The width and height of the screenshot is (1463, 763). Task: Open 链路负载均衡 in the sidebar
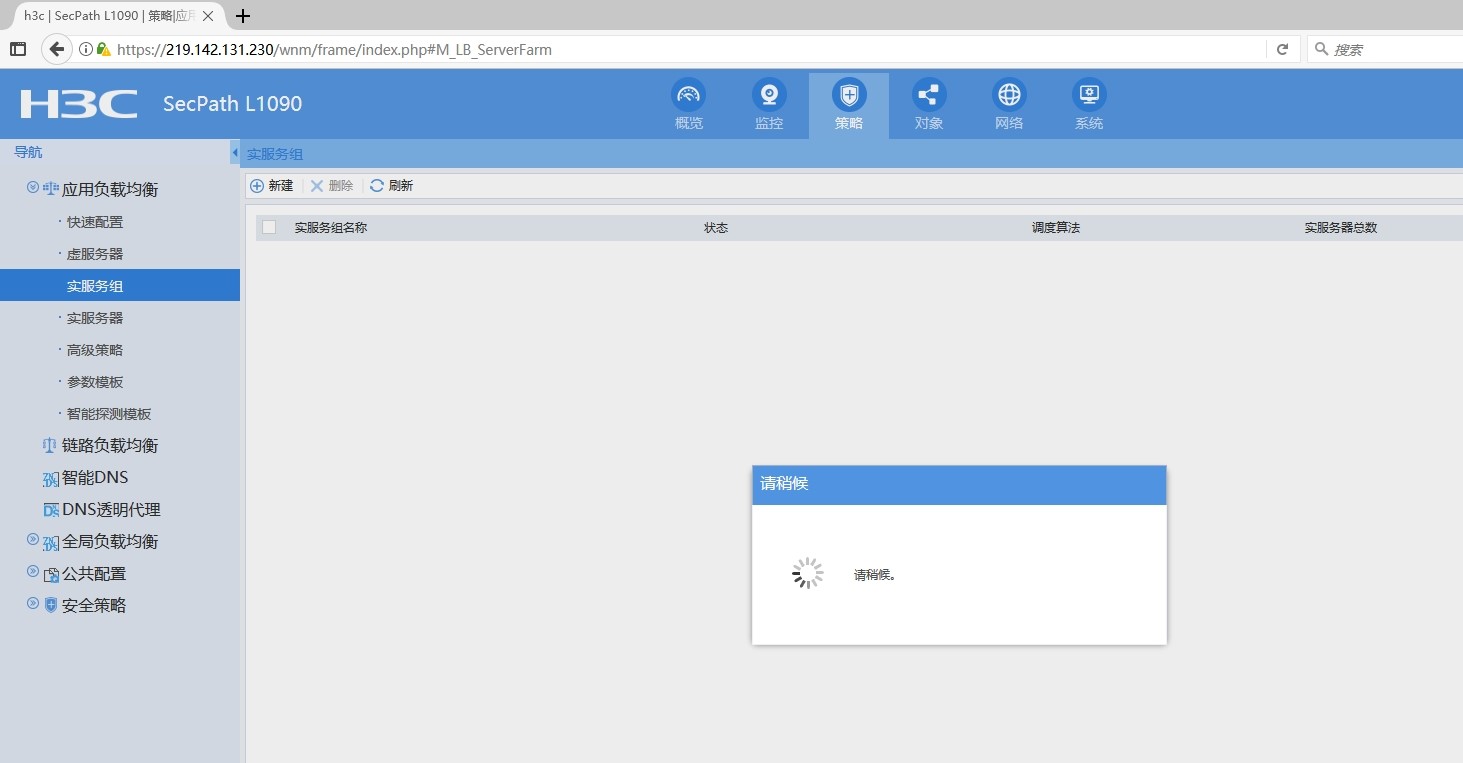point(109,446)
